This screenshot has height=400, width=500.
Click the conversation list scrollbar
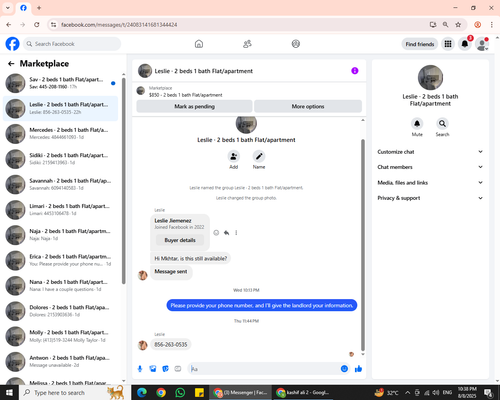pos(124,181)
